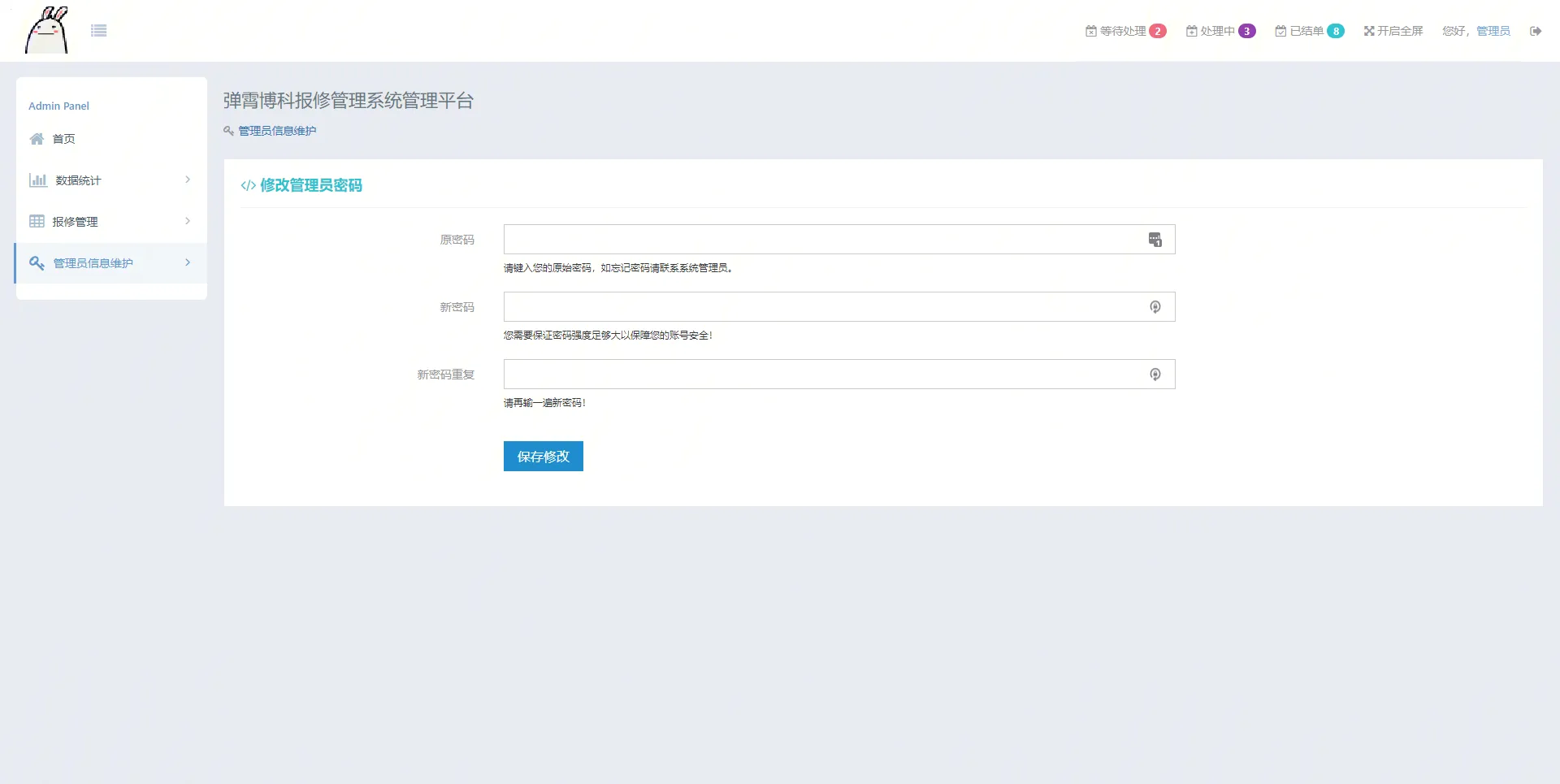Collapse the 管理员信息维护 chevron
The height and width of the screenshot is (784, 1560).
188,262
